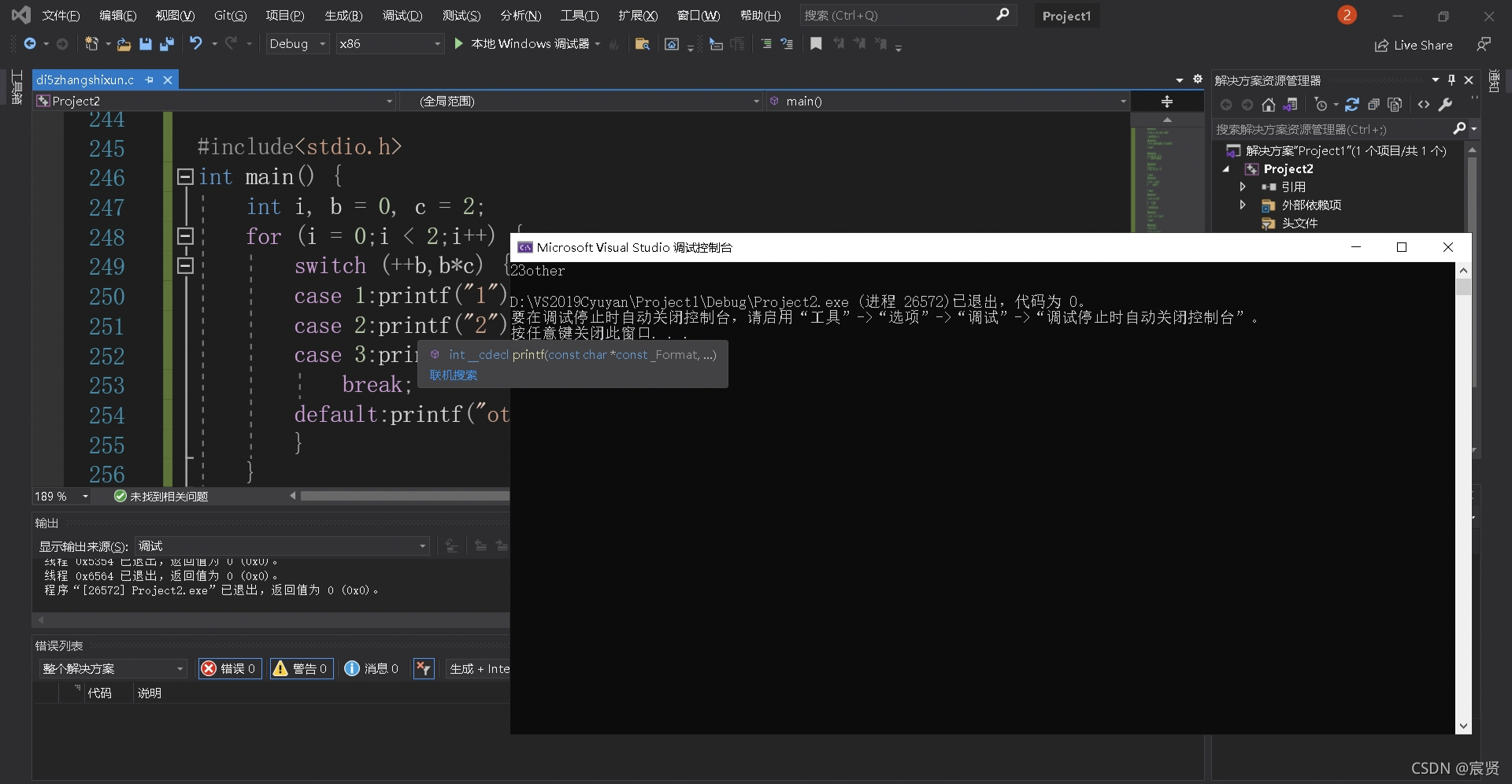Open the global scope dropdown

(x=582, y=101)
